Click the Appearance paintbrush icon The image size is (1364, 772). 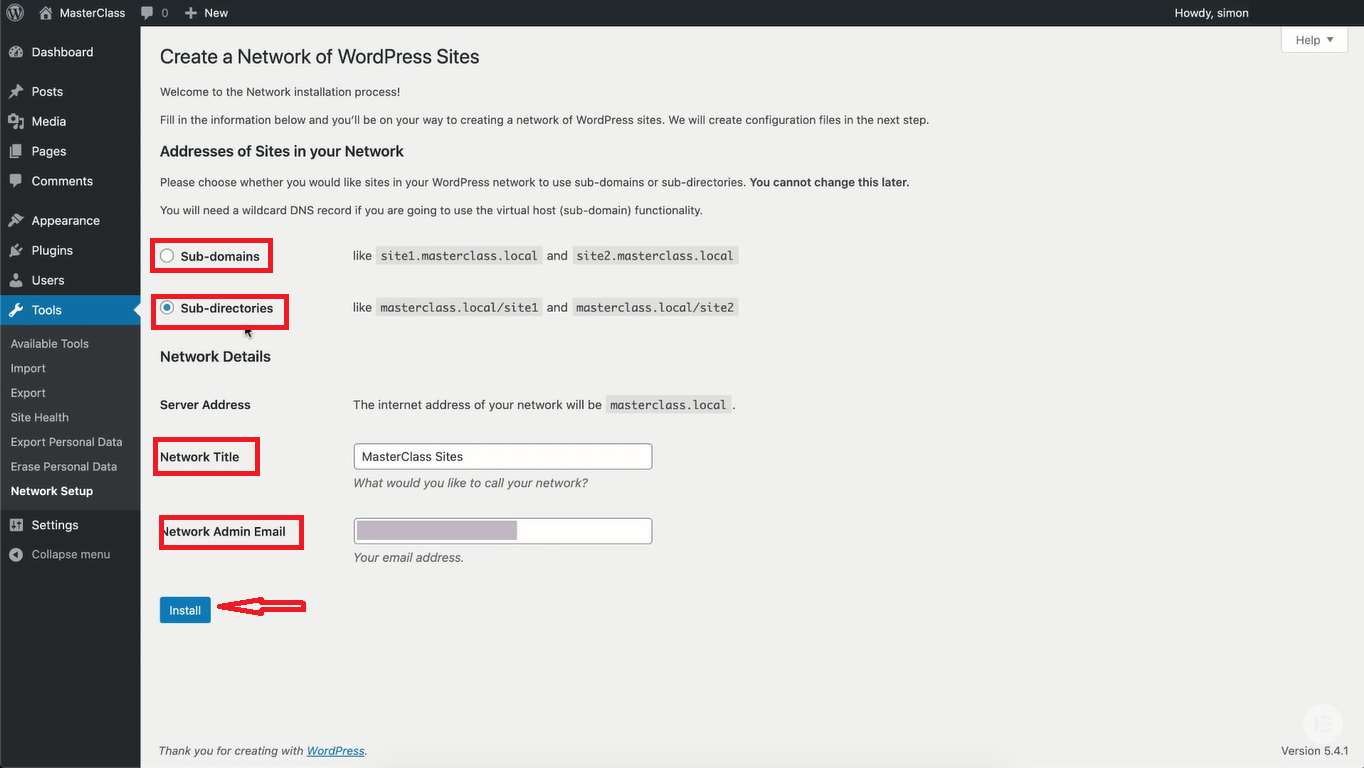(16, 220)
